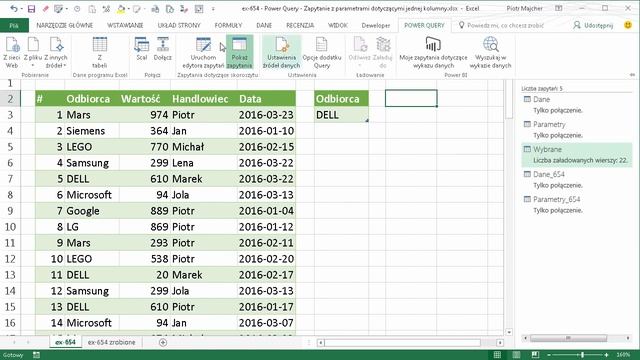This screenshot has width=640, height=360.
Task: Open ribbon display options icon
Action: (558, 9)
